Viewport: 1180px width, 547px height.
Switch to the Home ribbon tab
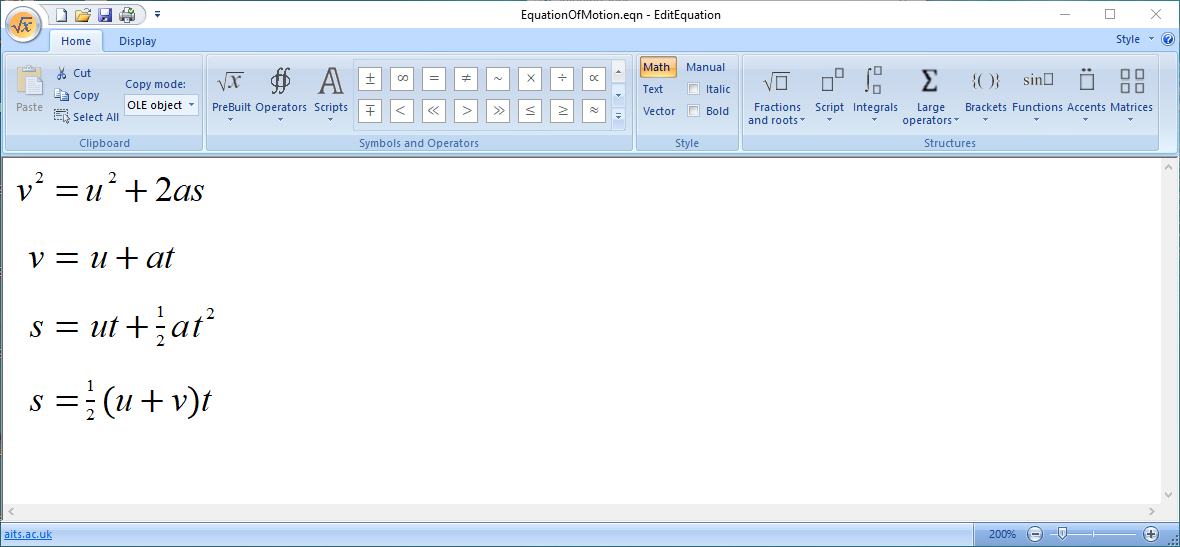pyautogui.click(x=76, y=41)
